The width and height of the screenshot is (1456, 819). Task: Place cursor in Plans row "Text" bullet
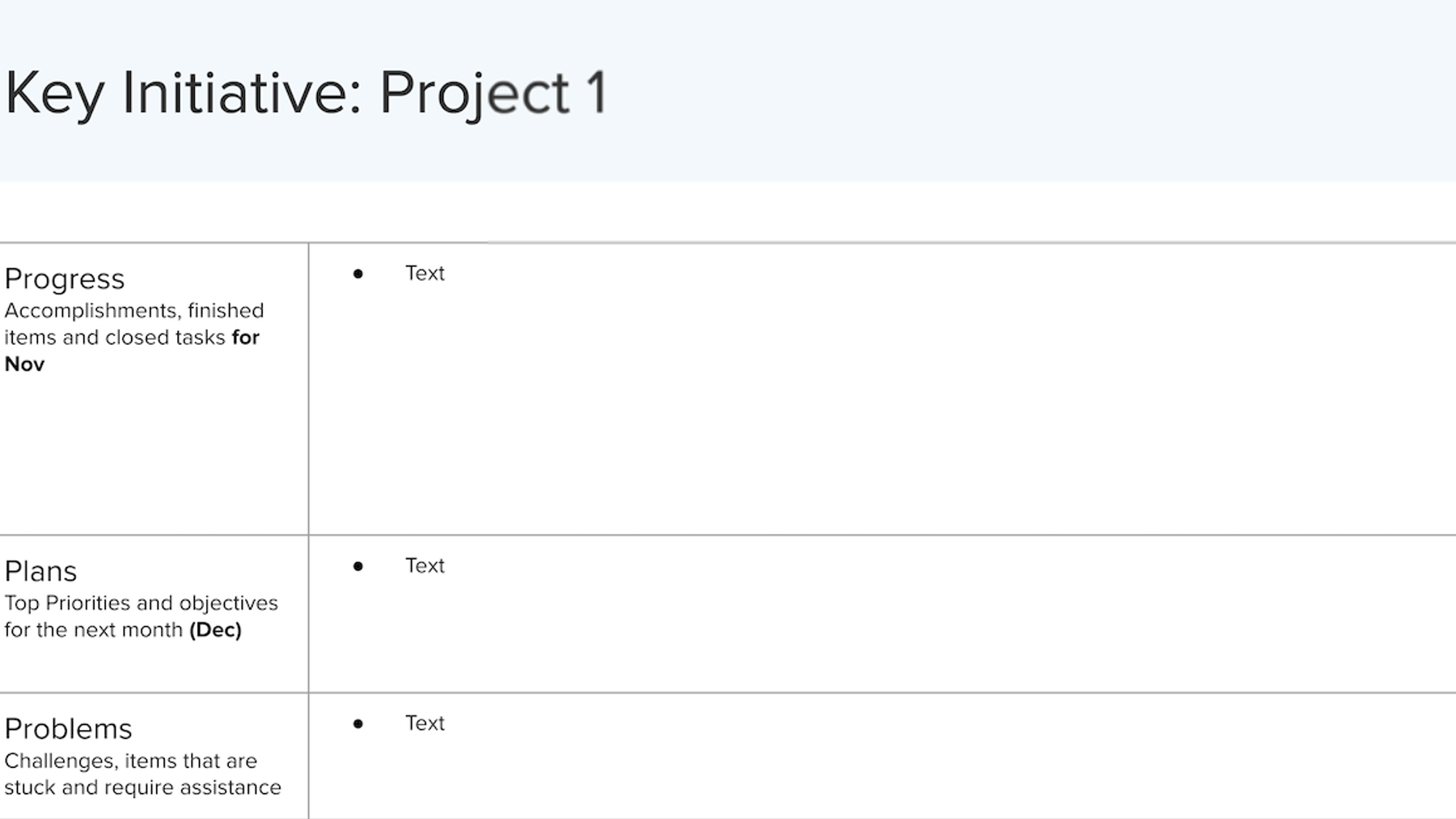425,565
